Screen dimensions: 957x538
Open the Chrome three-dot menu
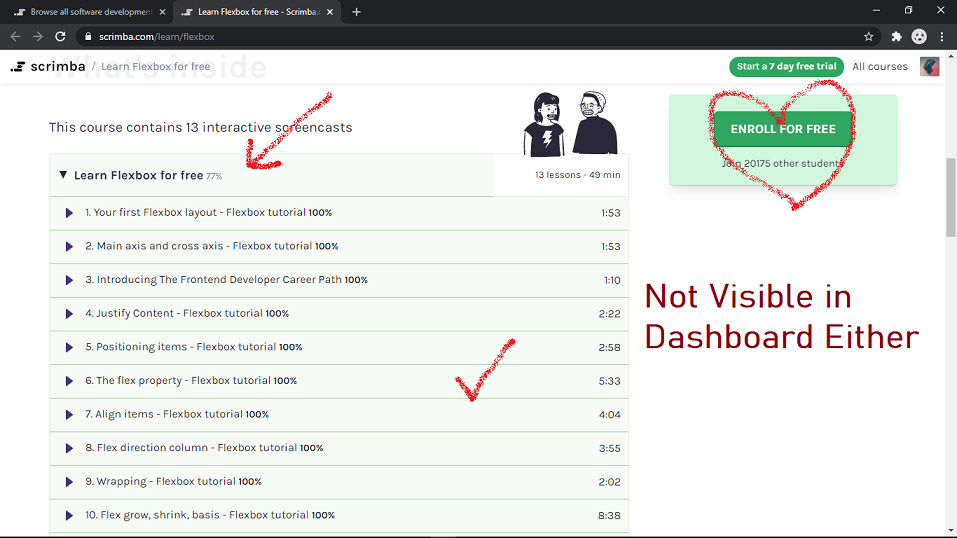click(942, 37)
